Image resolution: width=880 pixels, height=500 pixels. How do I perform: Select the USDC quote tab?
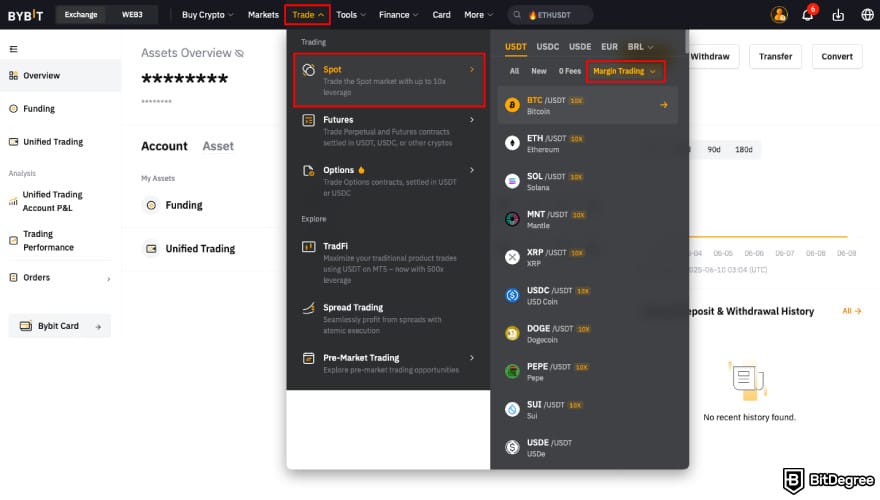click(x=548, y=47)
